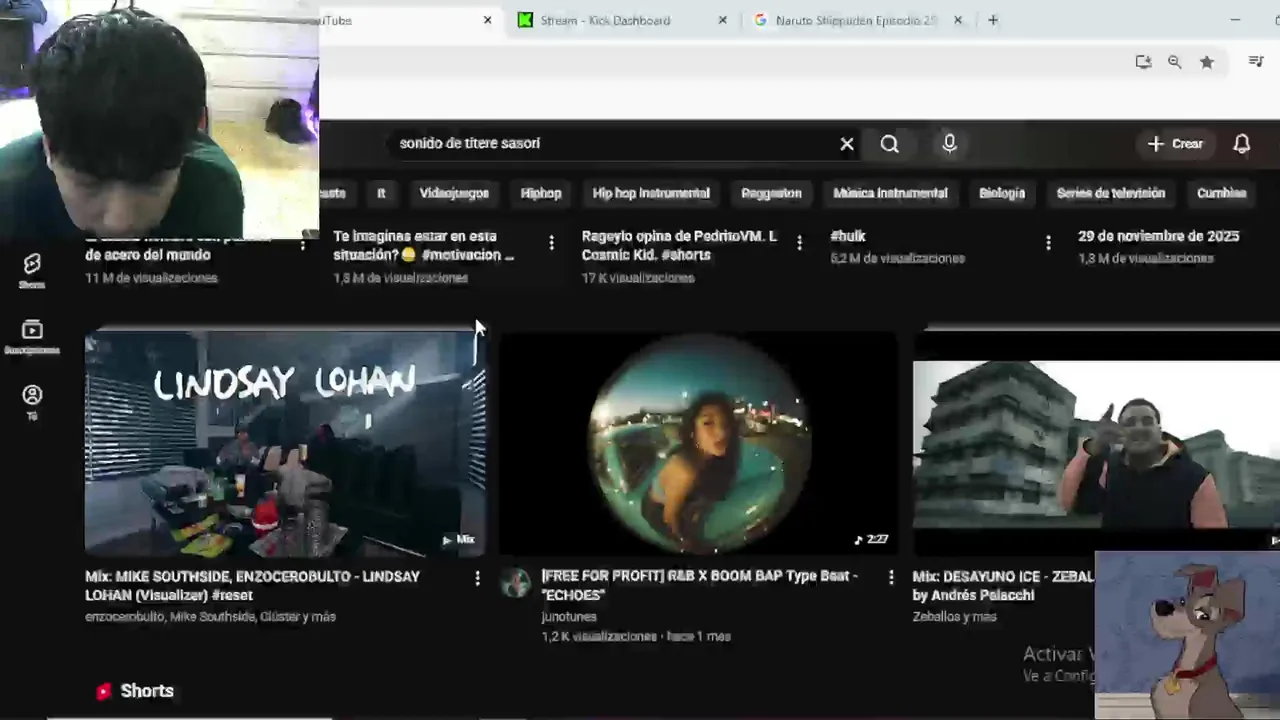This screenshot has height=720, width=1280.
Task: Open junotunes channel avatar
Action: pyautogui.click(x=516, y=582)
